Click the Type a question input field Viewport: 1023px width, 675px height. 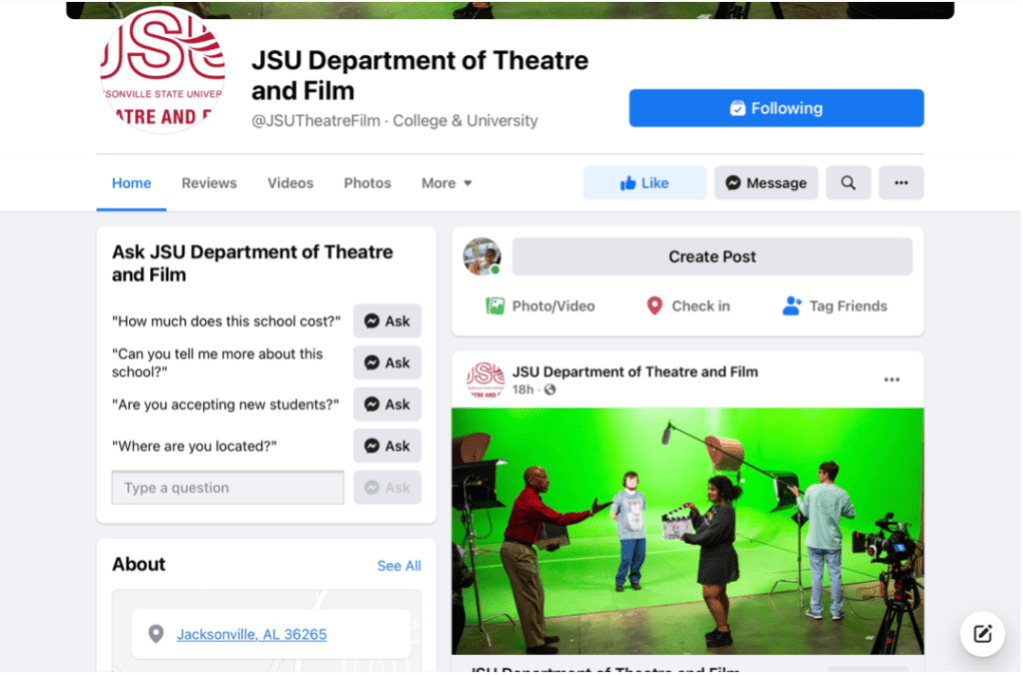[x=227, y=487]
